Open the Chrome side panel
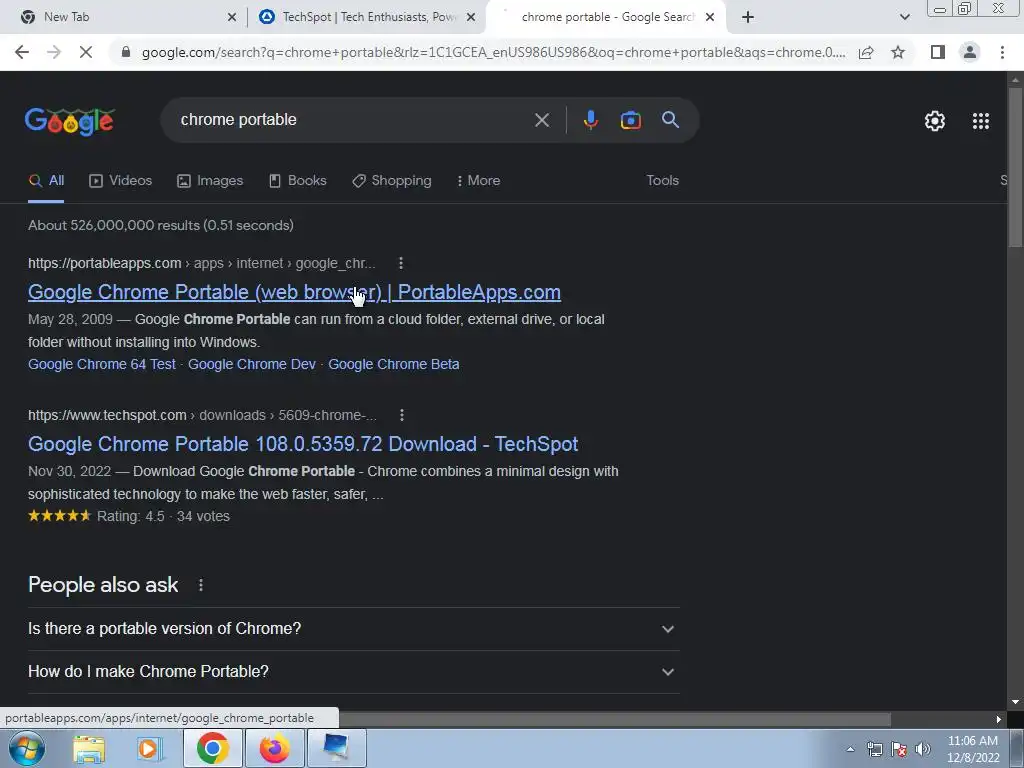Screen dimensions: 1024x768 938,52
